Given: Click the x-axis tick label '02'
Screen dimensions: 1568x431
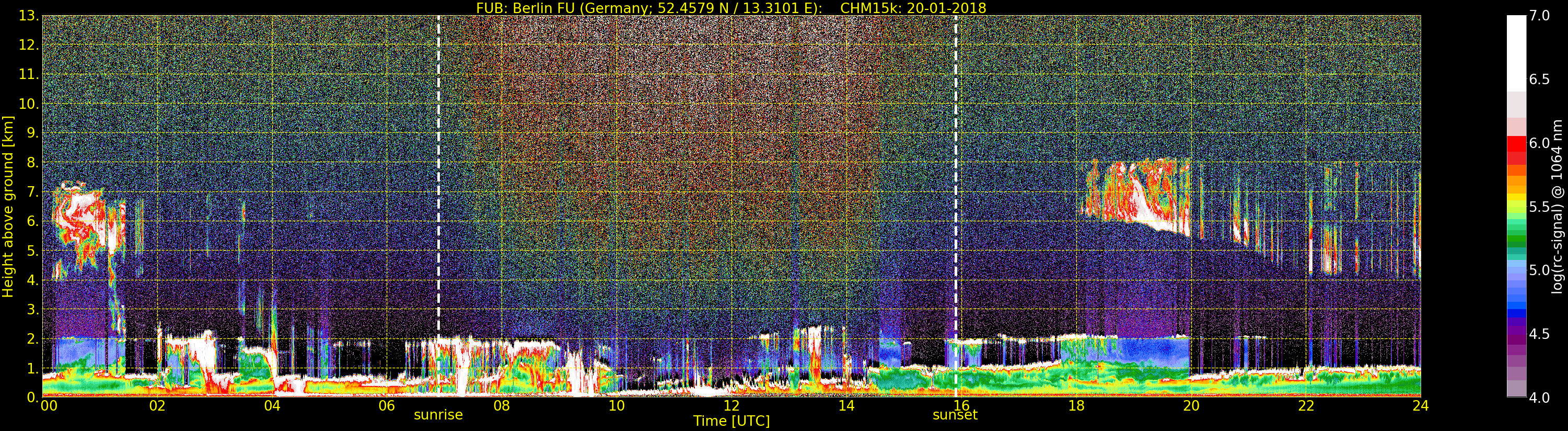Looking at the screenshot, I should point(157,405).
